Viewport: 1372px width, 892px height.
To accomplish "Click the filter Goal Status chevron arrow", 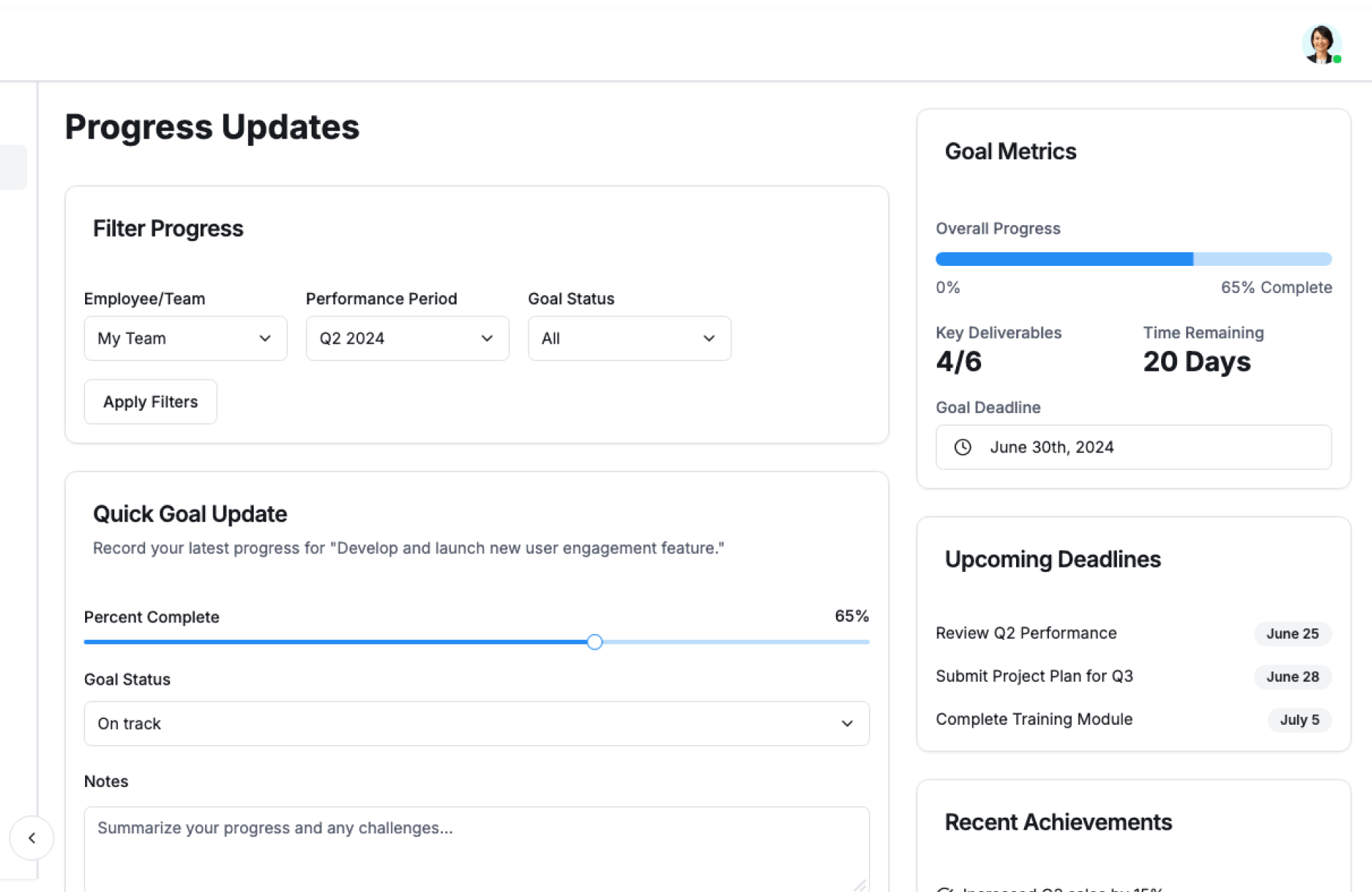I will tap(709, 339).
